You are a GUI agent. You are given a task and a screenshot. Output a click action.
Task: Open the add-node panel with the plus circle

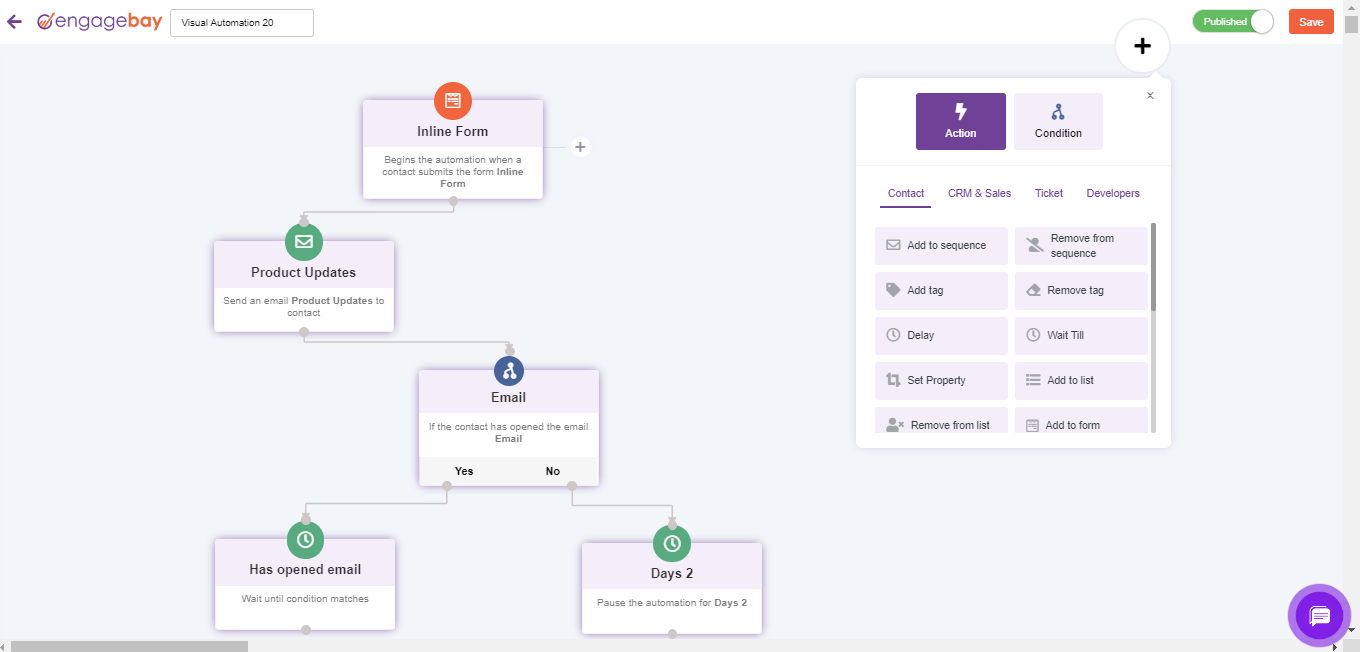(1141, 45)
